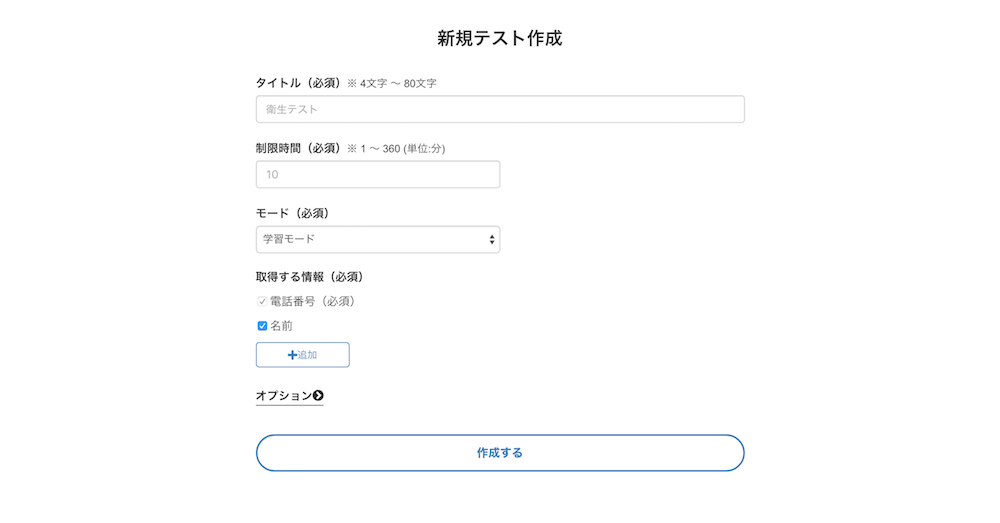Click the 電話番号（必須） label text
The width and height of the screenshot is (1000, 523).
[312, 302]
